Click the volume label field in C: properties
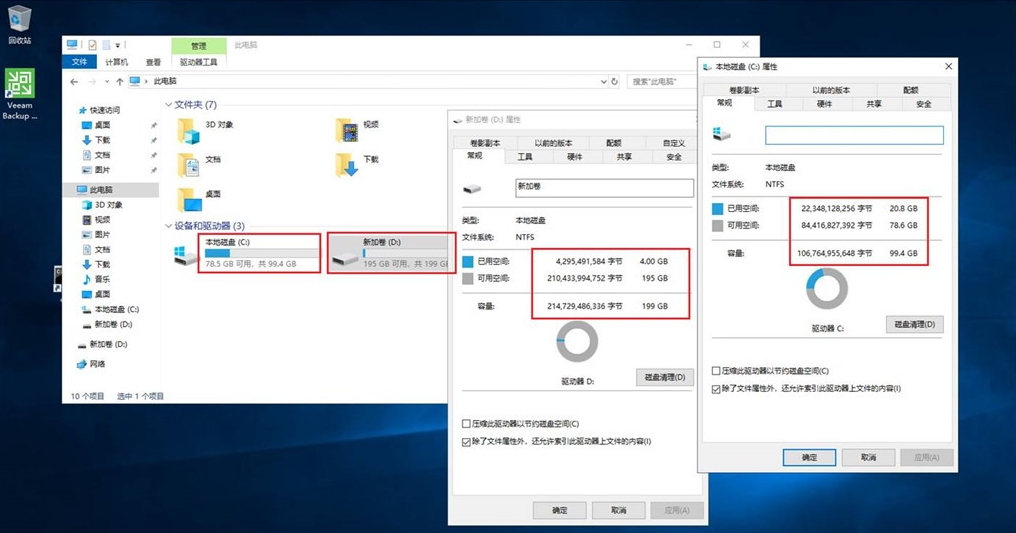 pyautogui.click(x=854, y=135)
